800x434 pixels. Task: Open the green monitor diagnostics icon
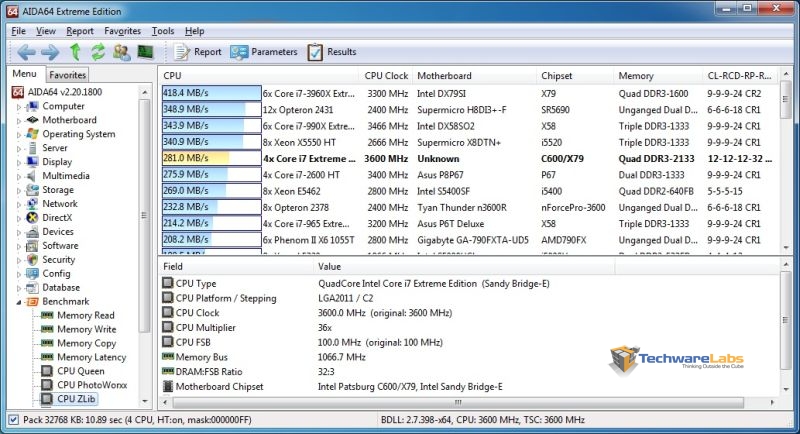(x=145, y=52)
